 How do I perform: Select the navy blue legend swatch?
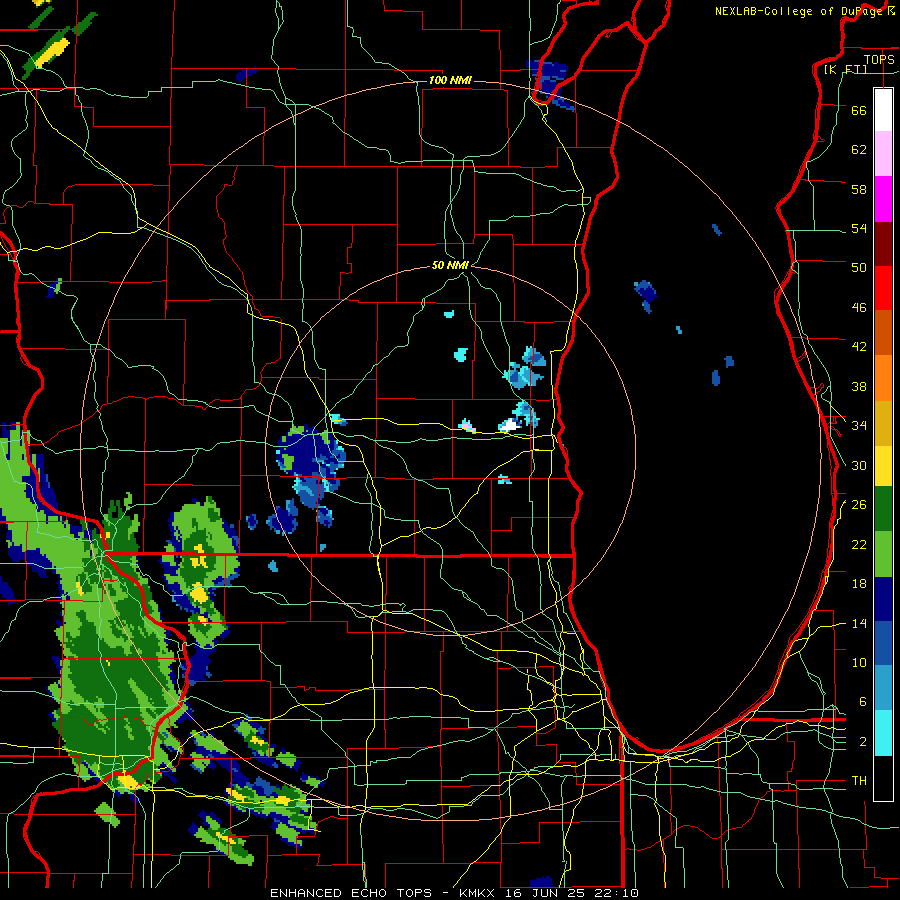tap(883, 599)
